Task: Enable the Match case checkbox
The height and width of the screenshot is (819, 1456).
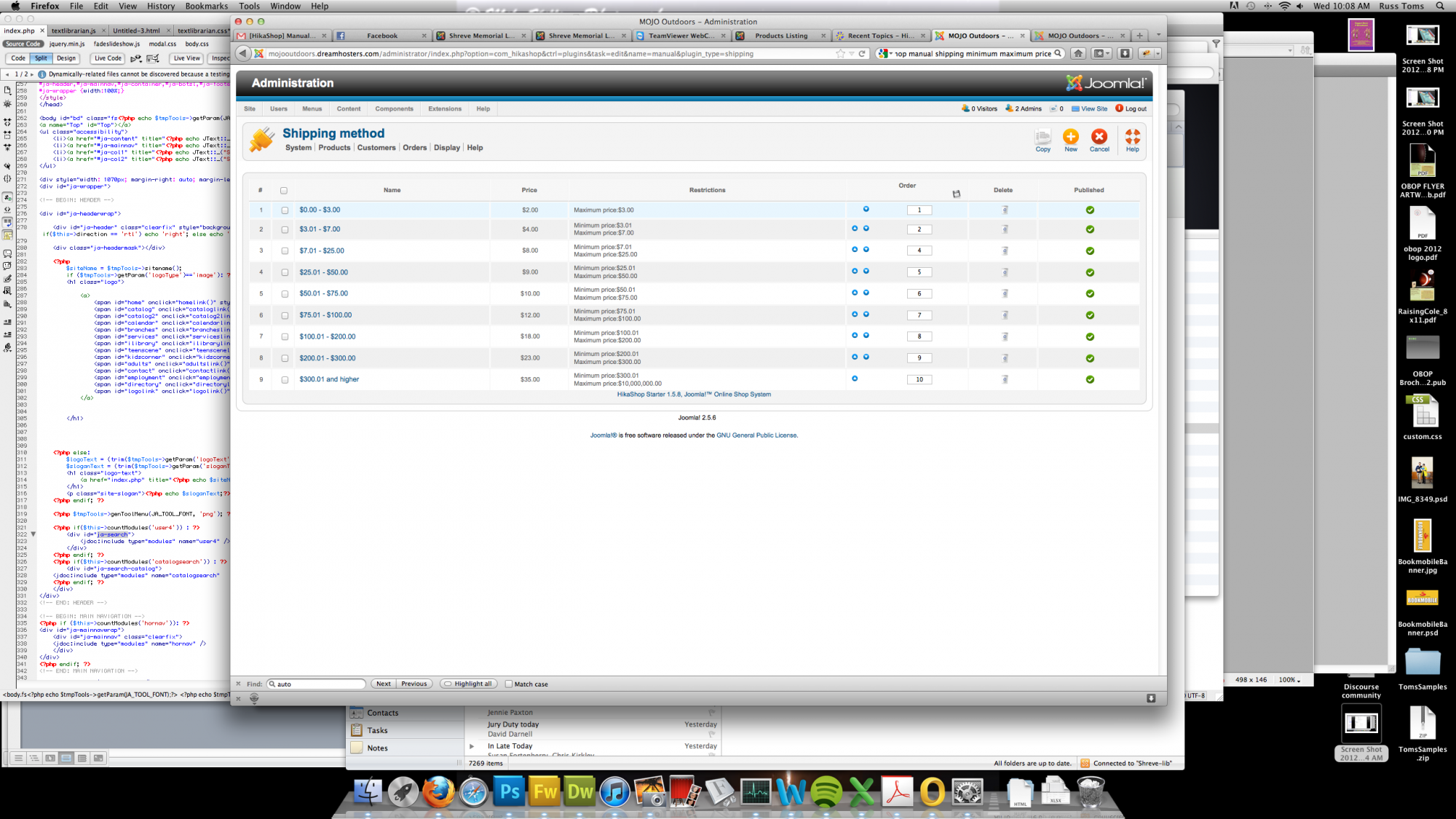Action: click(x=509, y=684)
